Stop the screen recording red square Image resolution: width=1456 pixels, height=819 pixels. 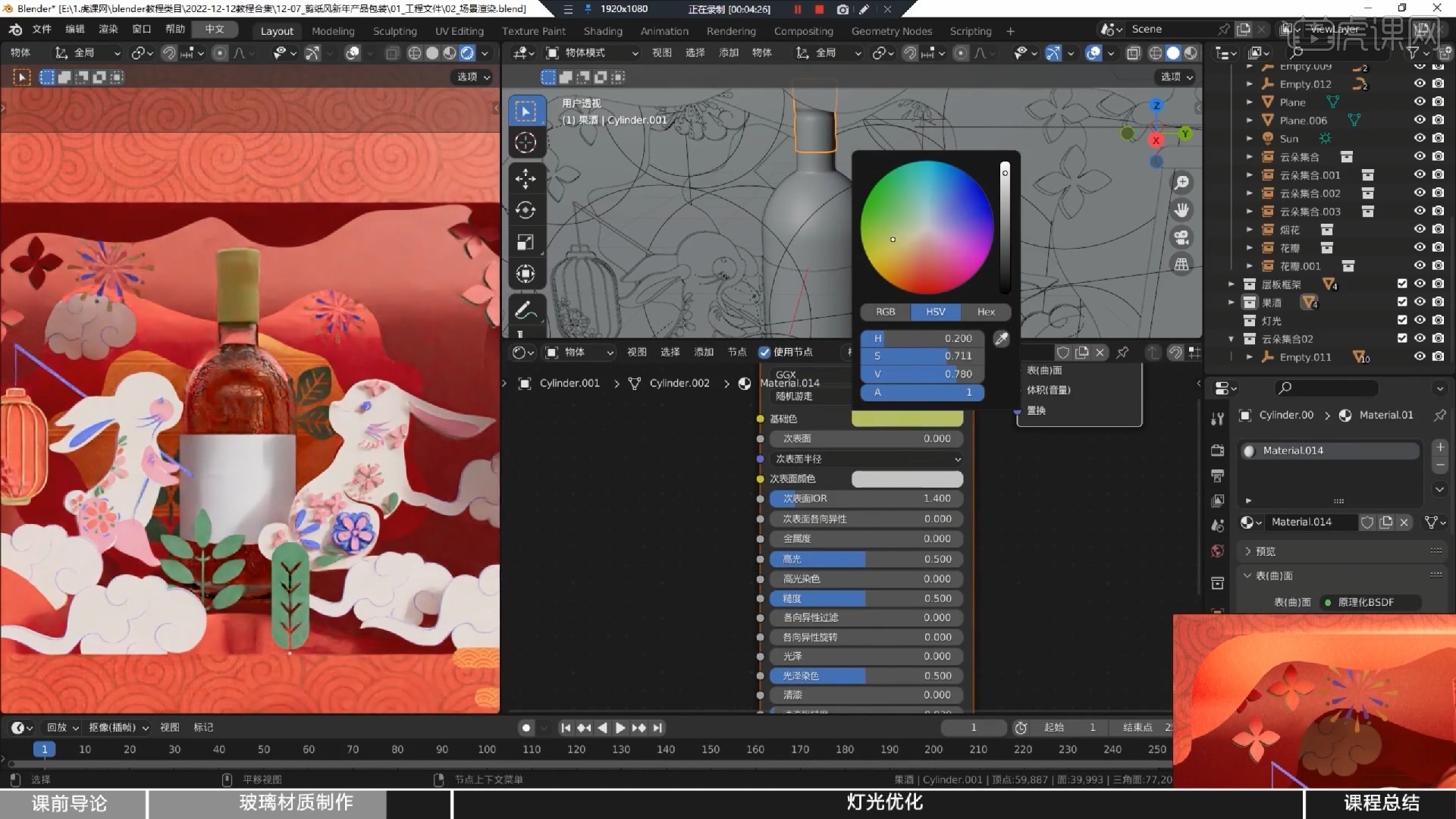[x=819, y=9]
